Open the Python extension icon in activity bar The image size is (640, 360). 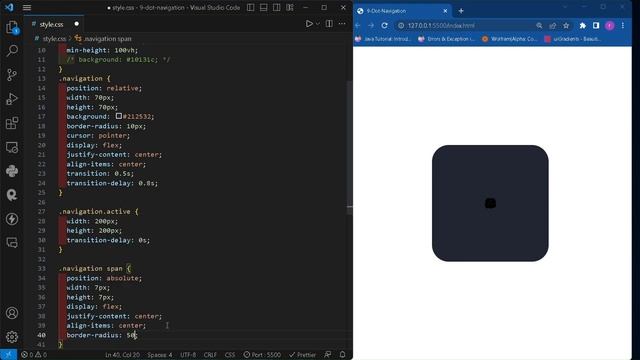pyautogui.click(x=12, y=171)
